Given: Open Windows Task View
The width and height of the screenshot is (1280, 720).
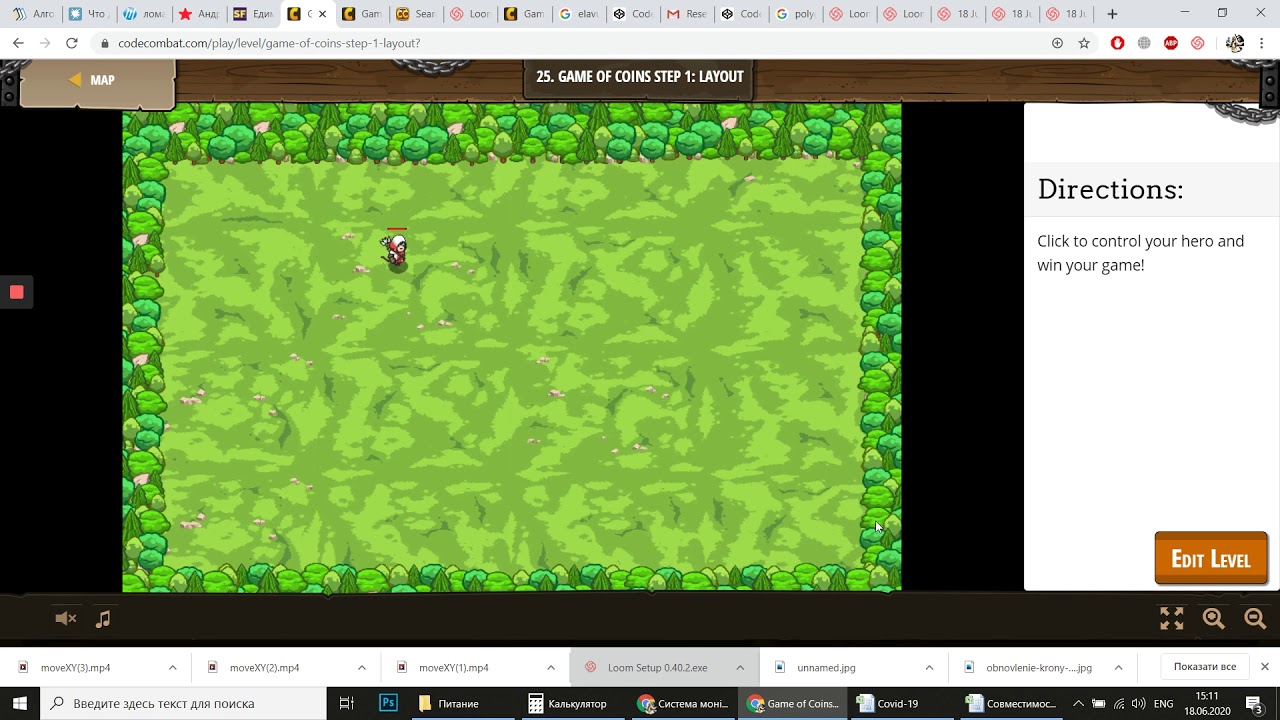Looking at the screenshot, I should pyautogui.click(x=347, y=703).
